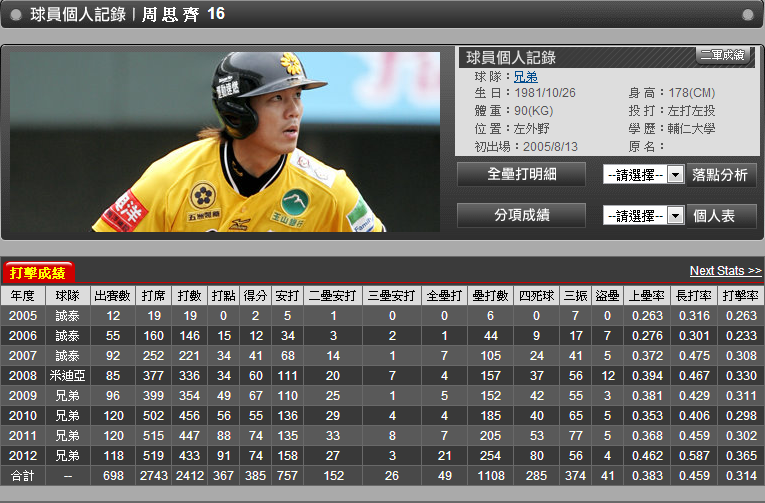
Task: Click 誠泰 team cell in 2005 row
Action: pyautogui.click(x=67, y=316)
